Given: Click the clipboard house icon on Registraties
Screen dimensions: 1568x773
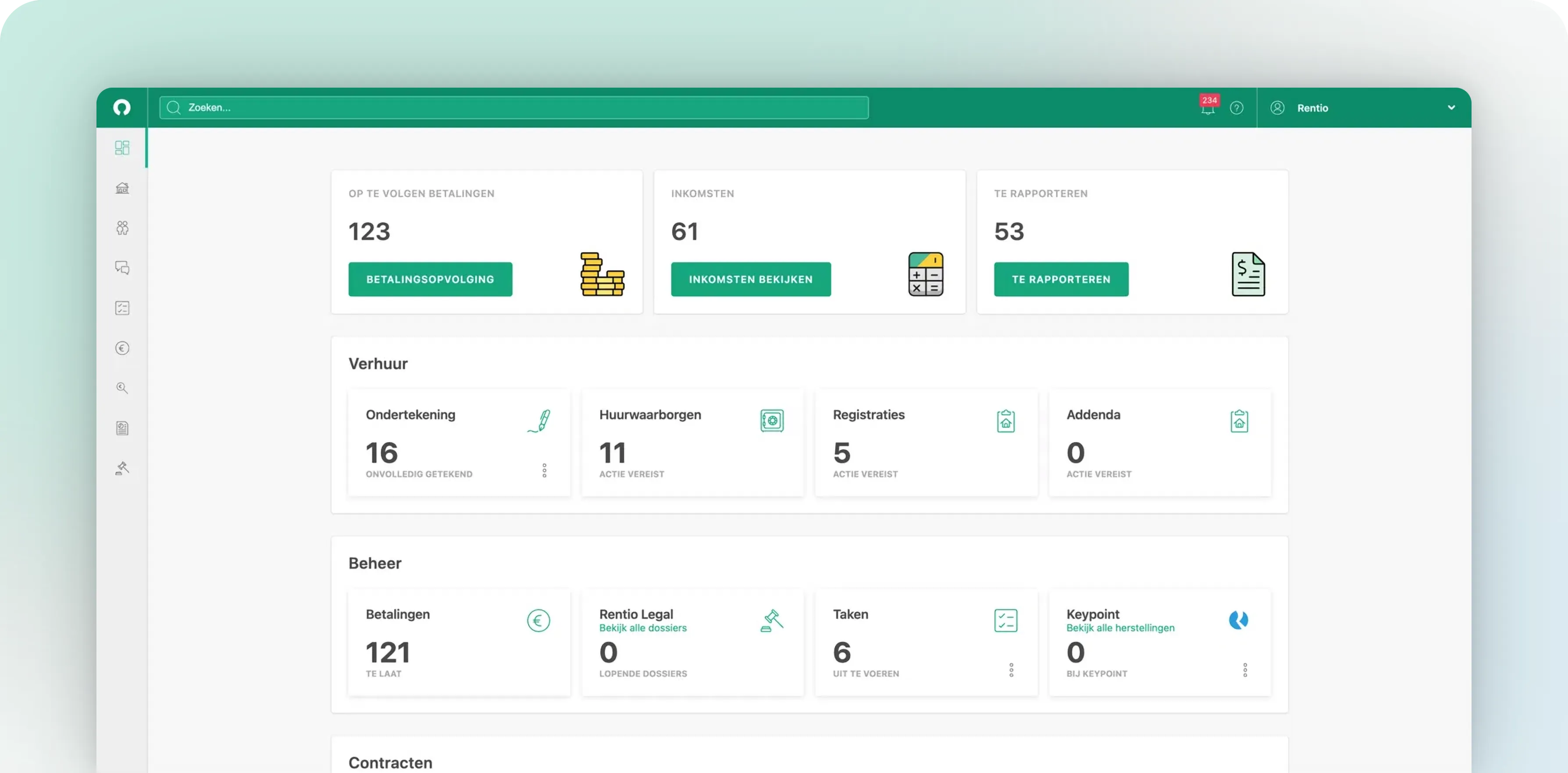Looking at the screenshot, I should [1005, 421].
